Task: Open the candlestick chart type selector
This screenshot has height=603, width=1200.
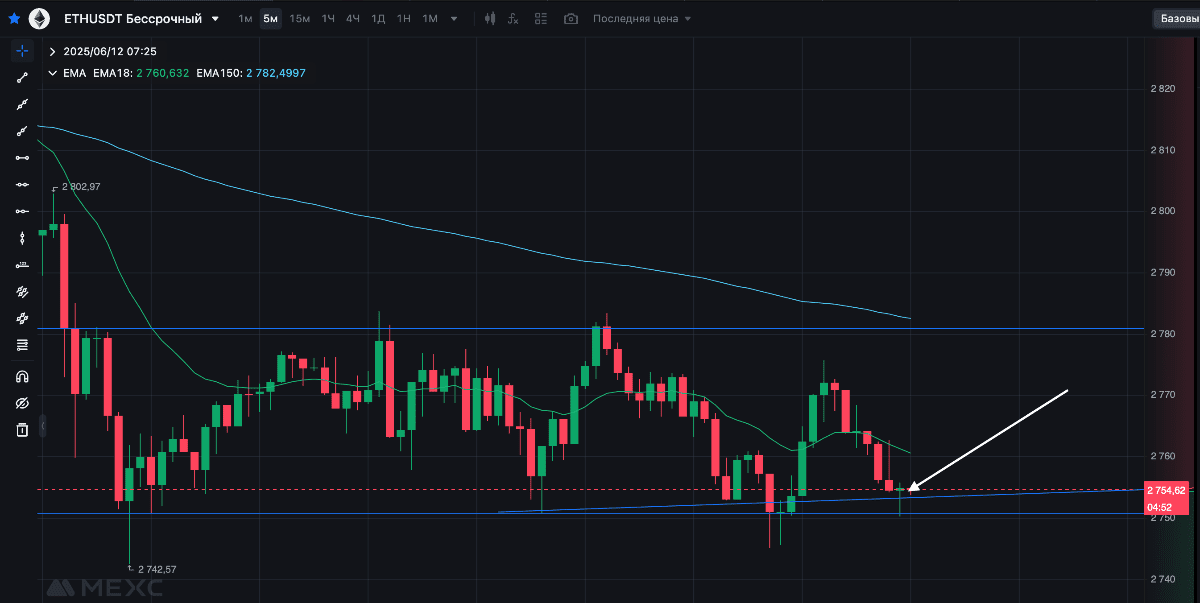Action: 489,19
